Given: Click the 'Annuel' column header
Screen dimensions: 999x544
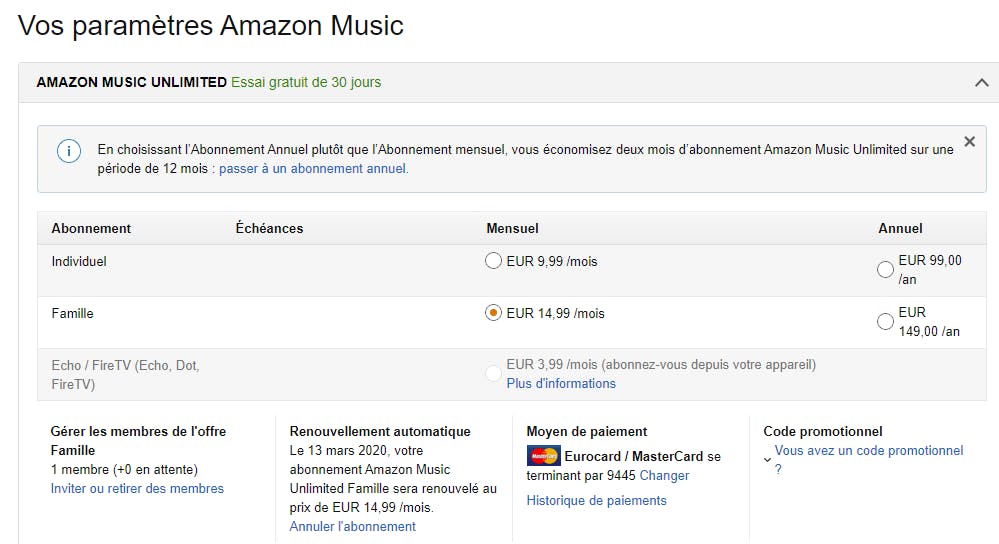Looking at the screenshot, I should point(900,228).
